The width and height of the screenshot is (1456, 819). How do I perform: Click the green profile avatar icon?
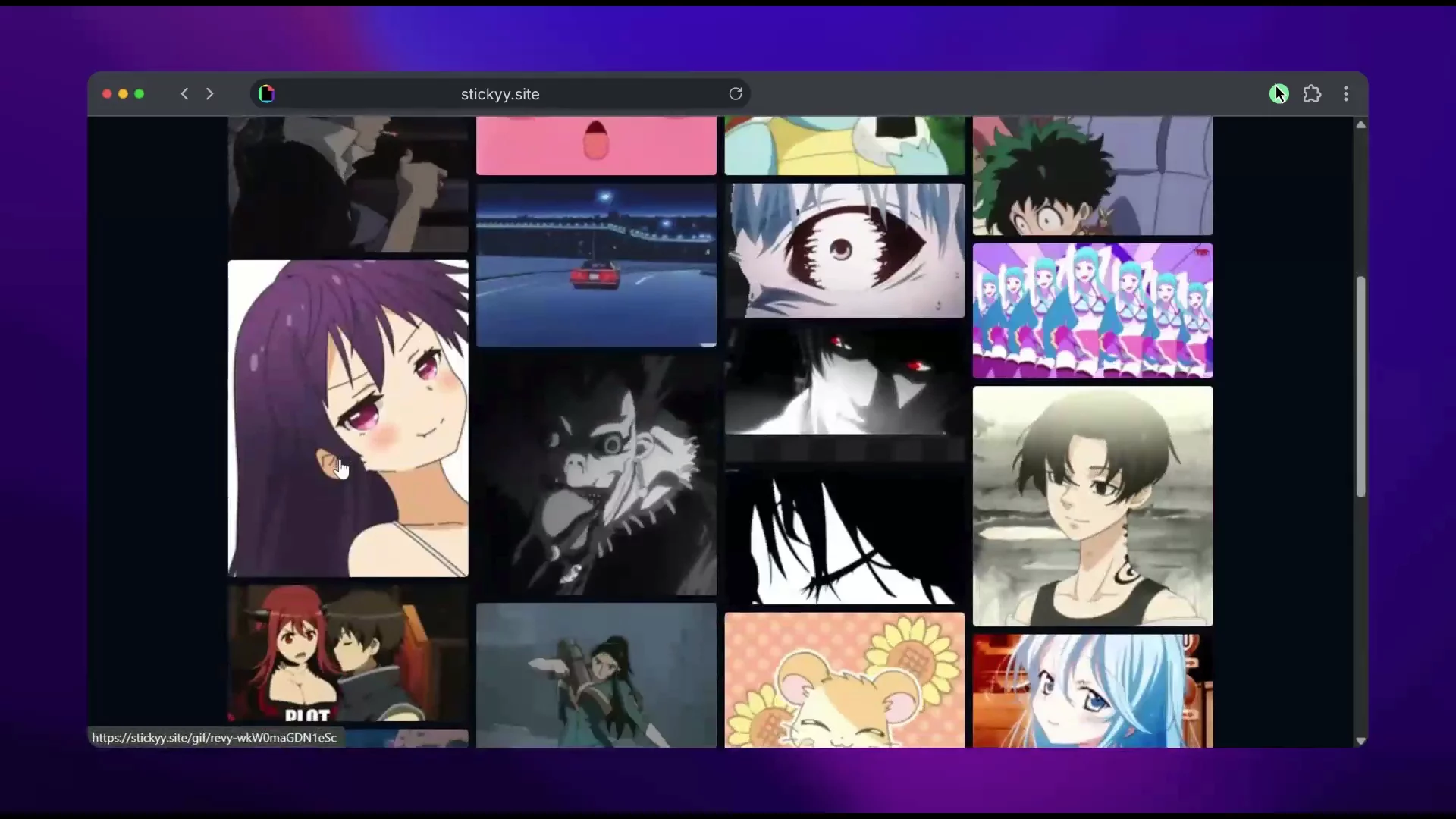pos(1279,94)
